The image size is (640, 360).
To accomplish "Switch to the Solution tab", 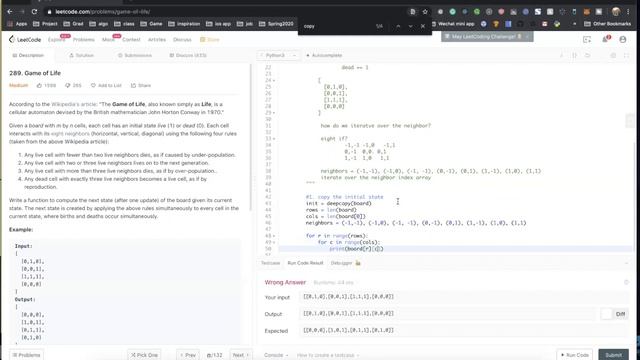I will point(81,55).
